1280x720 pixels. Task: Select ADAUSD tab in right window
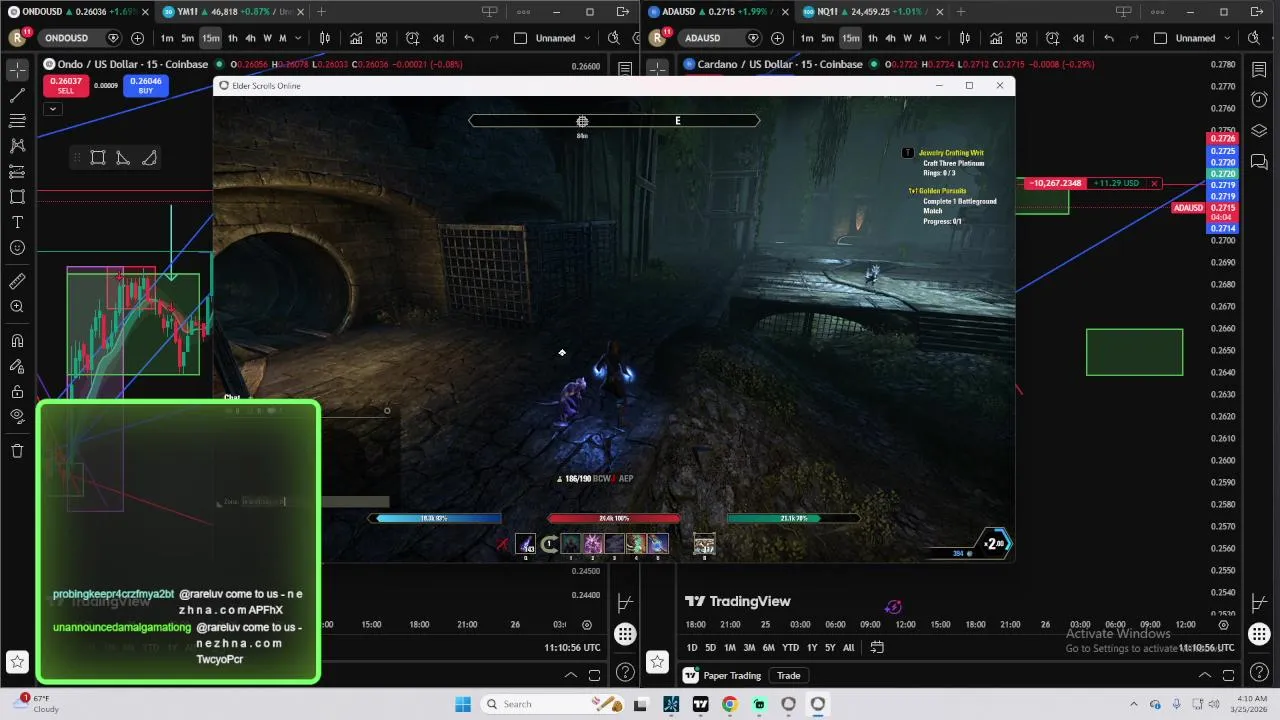coord(718,12)
